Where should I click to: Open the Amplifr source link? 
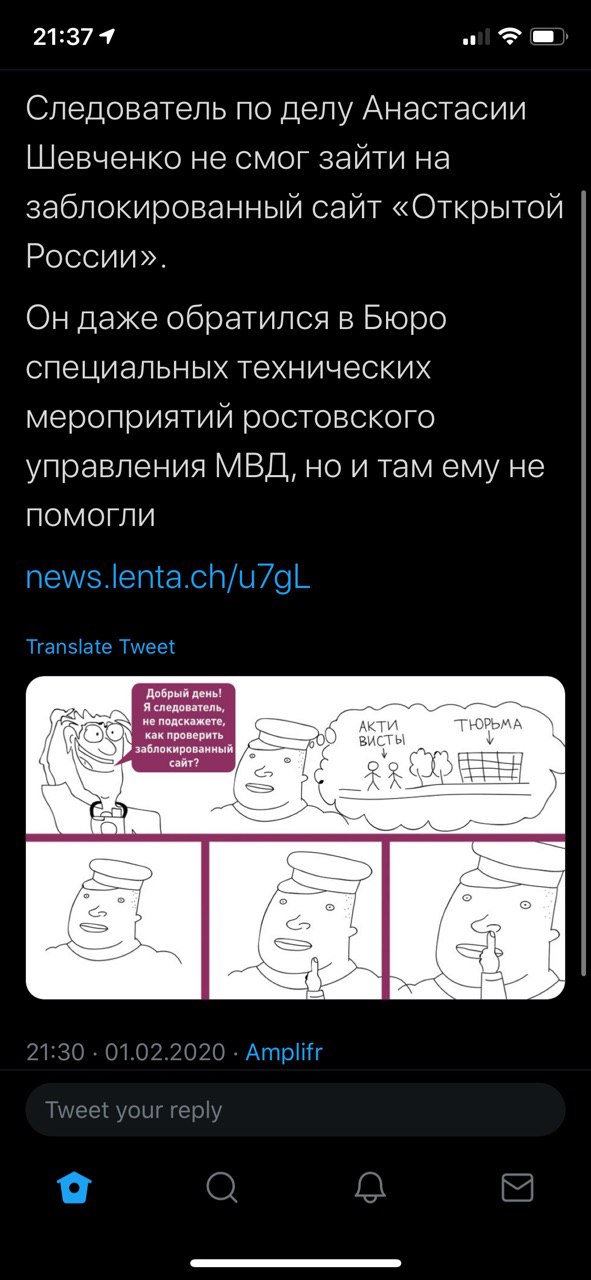point(284,1052)
